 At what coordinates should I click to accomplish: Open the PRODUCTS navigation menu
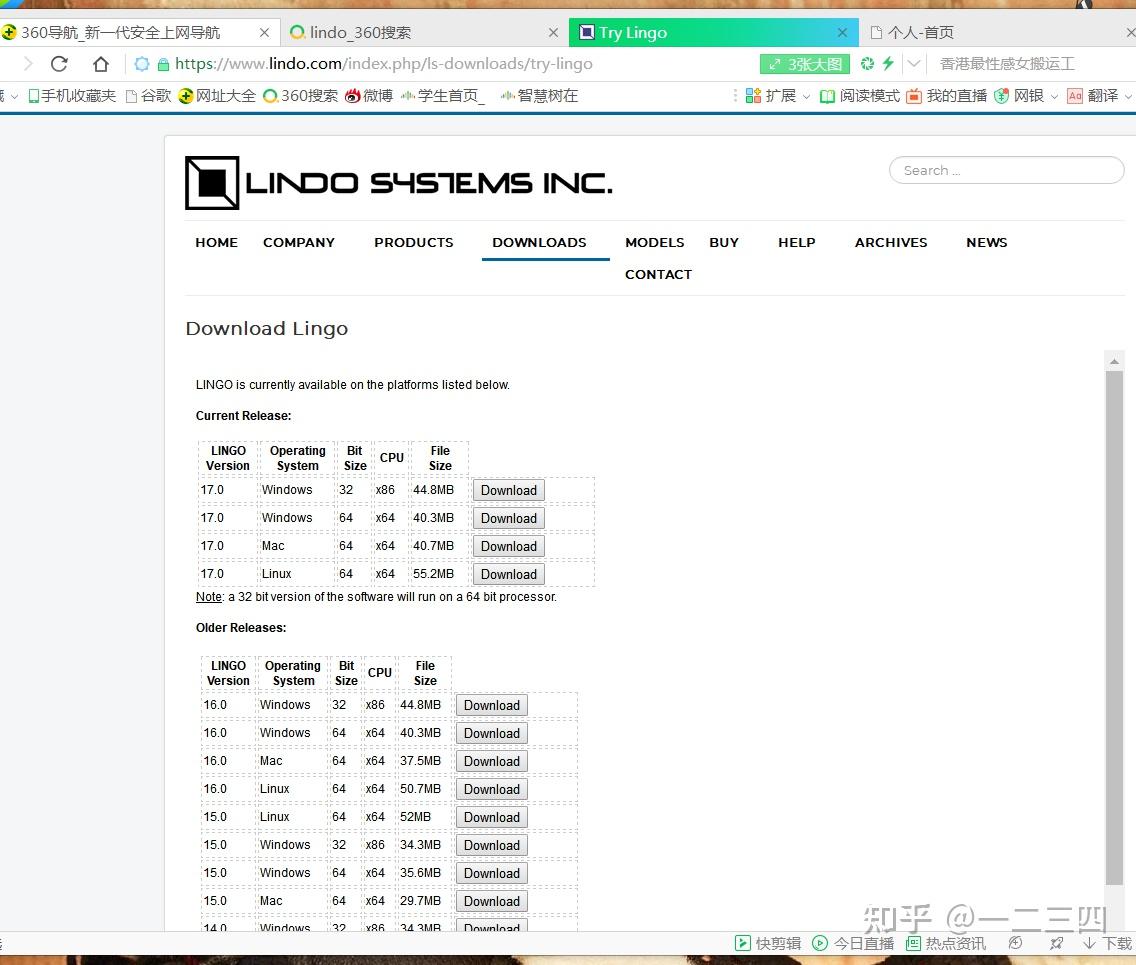point(414,242)
